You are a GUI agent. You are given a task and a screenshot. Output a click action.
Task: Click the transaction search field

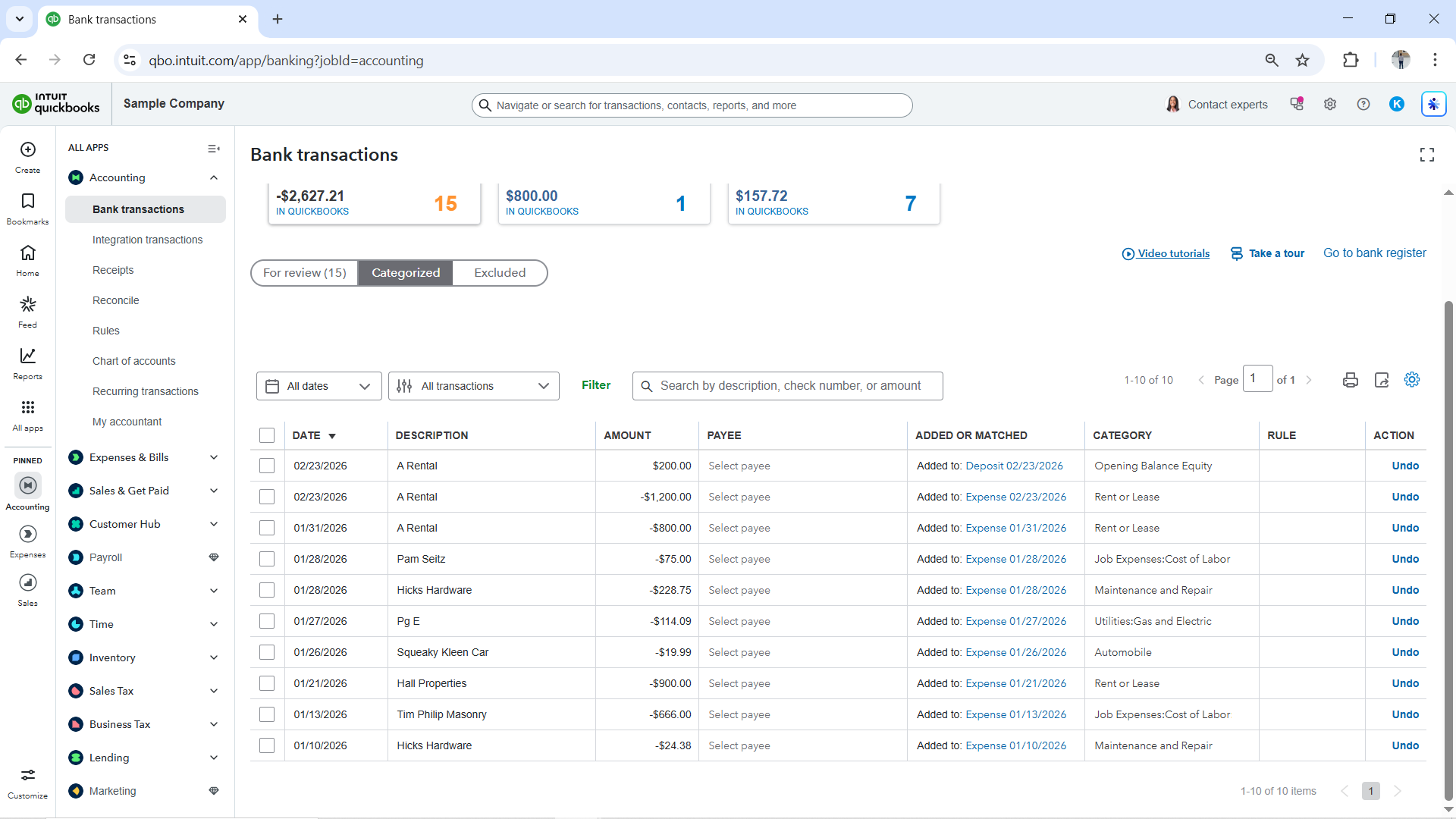(789, 386)
